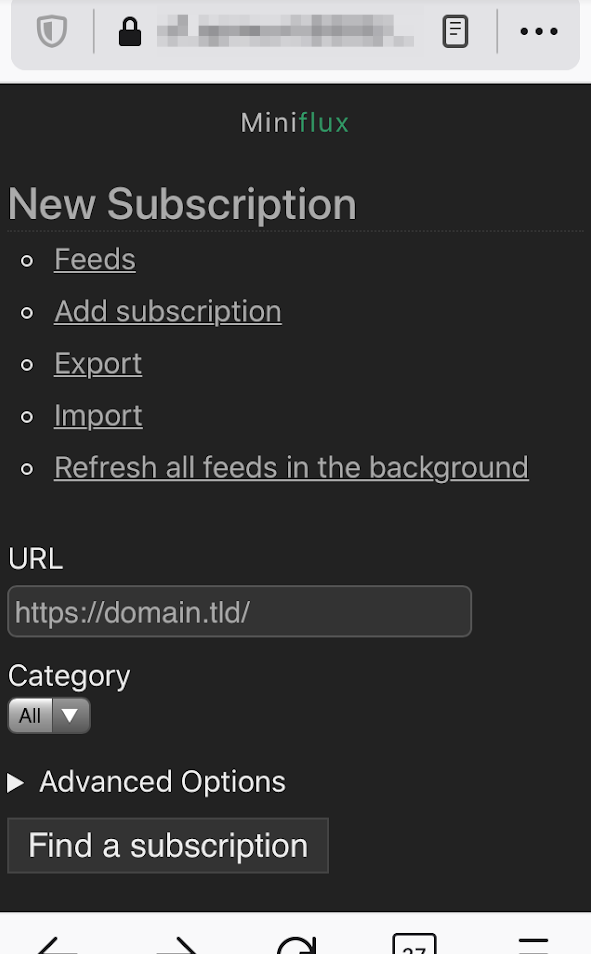Click the Export link

pos(97,363)
